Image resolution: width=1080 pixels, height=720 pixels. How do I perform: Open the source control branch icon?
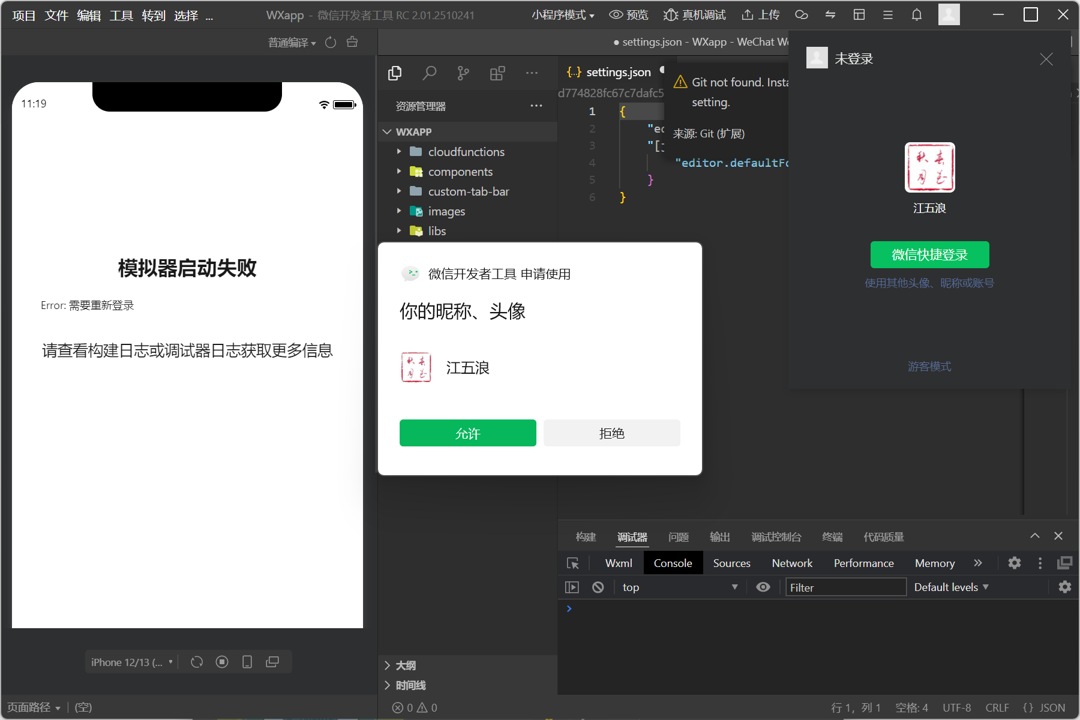(x=464, y=73)
